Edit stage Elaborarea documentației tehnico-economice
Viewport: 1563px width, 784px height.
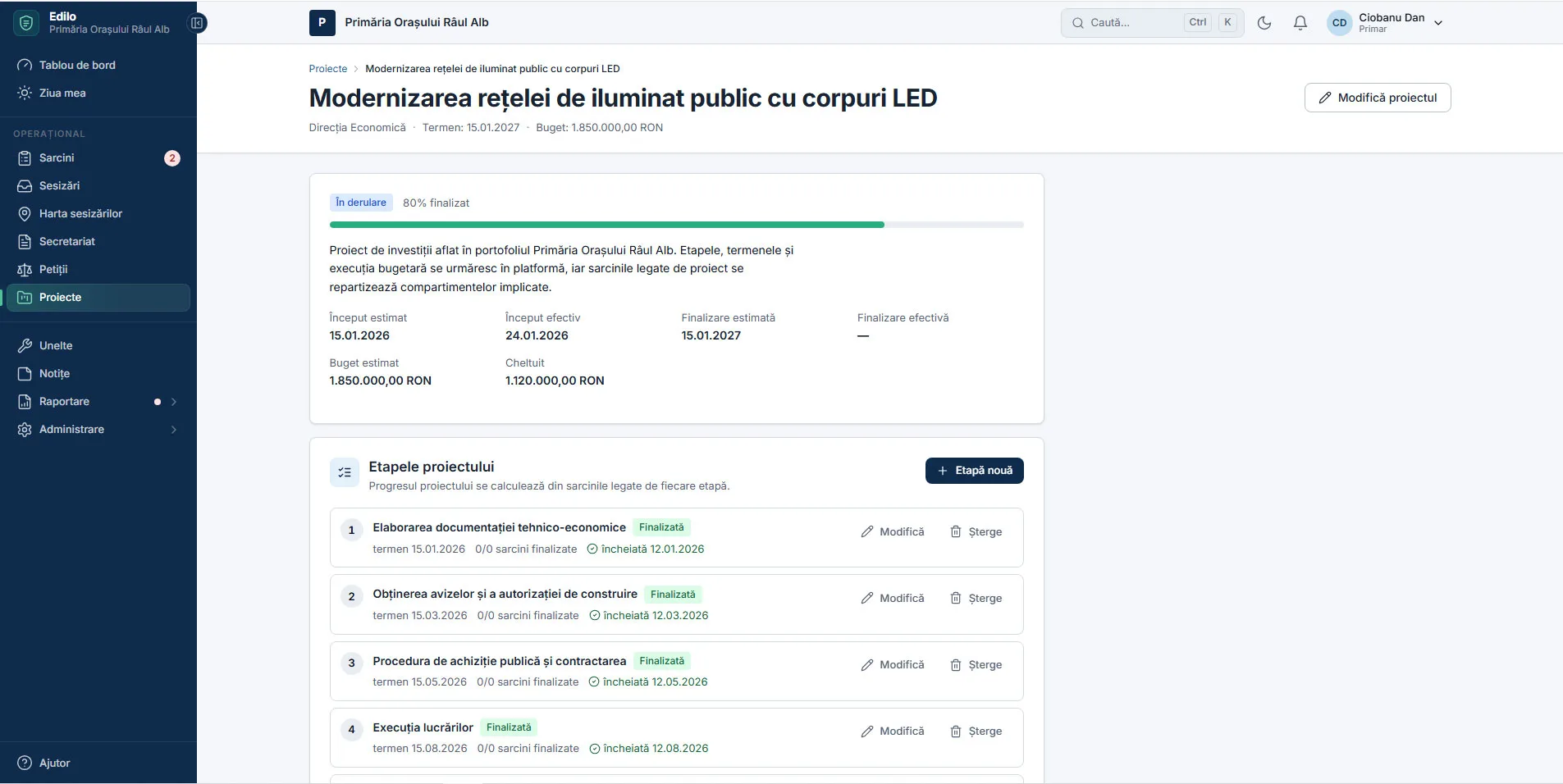[893, 532]
